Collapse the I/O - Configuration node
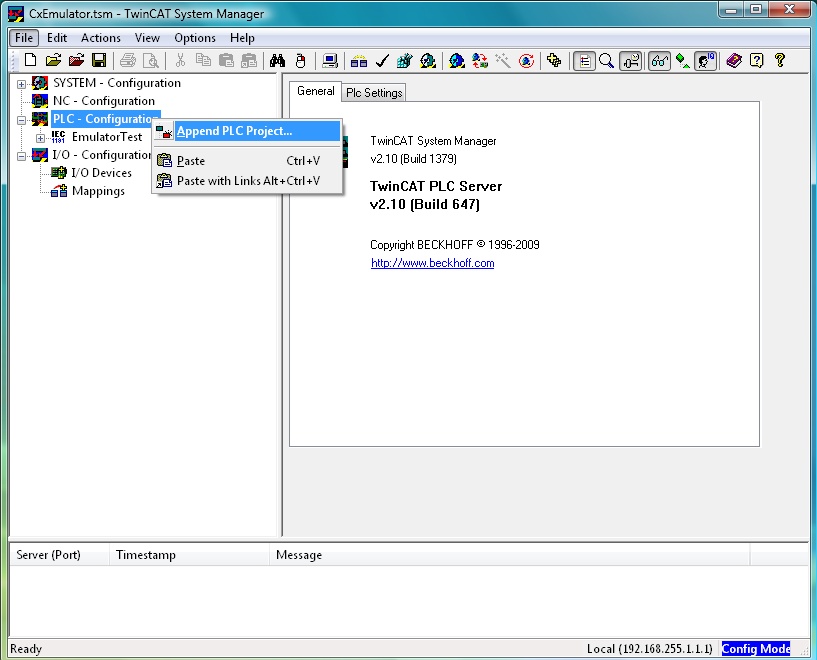The width and height of the screenshot is (817, 660). [21, 156]
